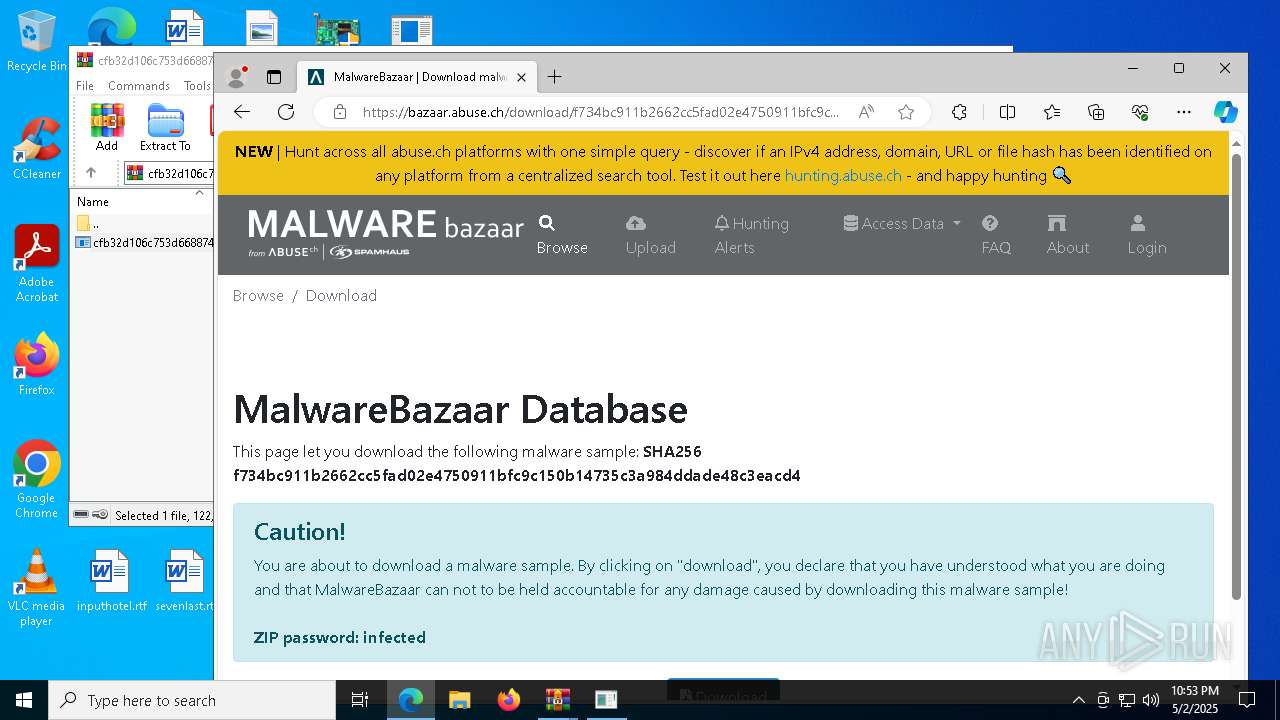Click the browser page vertical scrollbar
The height and width of the screenshot is (720, 1280).
(x=1236, y=375)
